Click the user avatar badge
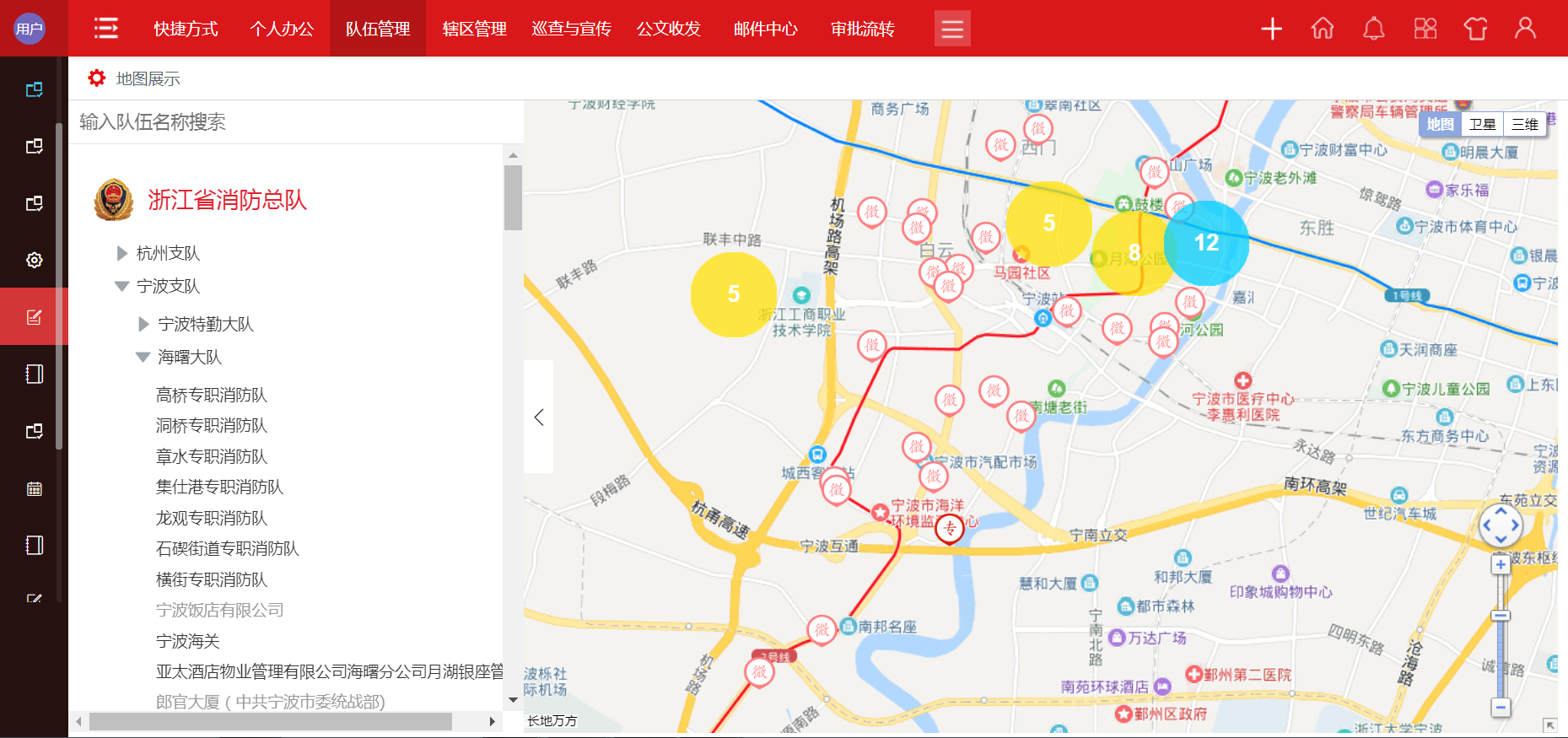Image resolution: width=1568 pixels, height=738 pixels. 30,29
